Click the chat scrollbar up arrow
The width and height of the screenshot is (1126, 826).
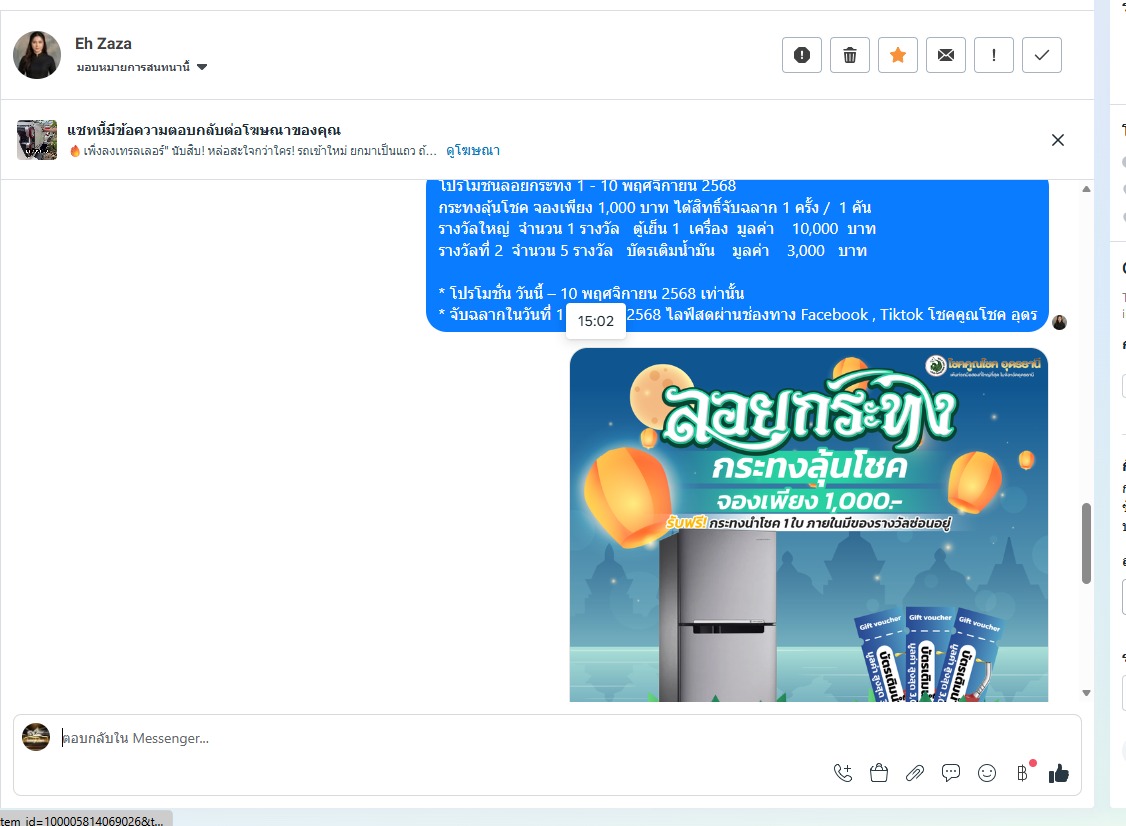pos(1087,190)
